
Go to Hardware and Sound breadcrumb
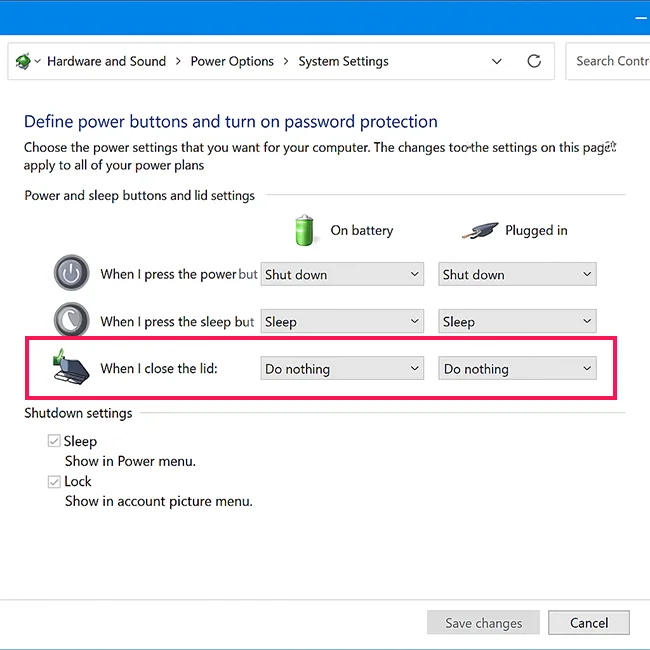coord(107,61)
